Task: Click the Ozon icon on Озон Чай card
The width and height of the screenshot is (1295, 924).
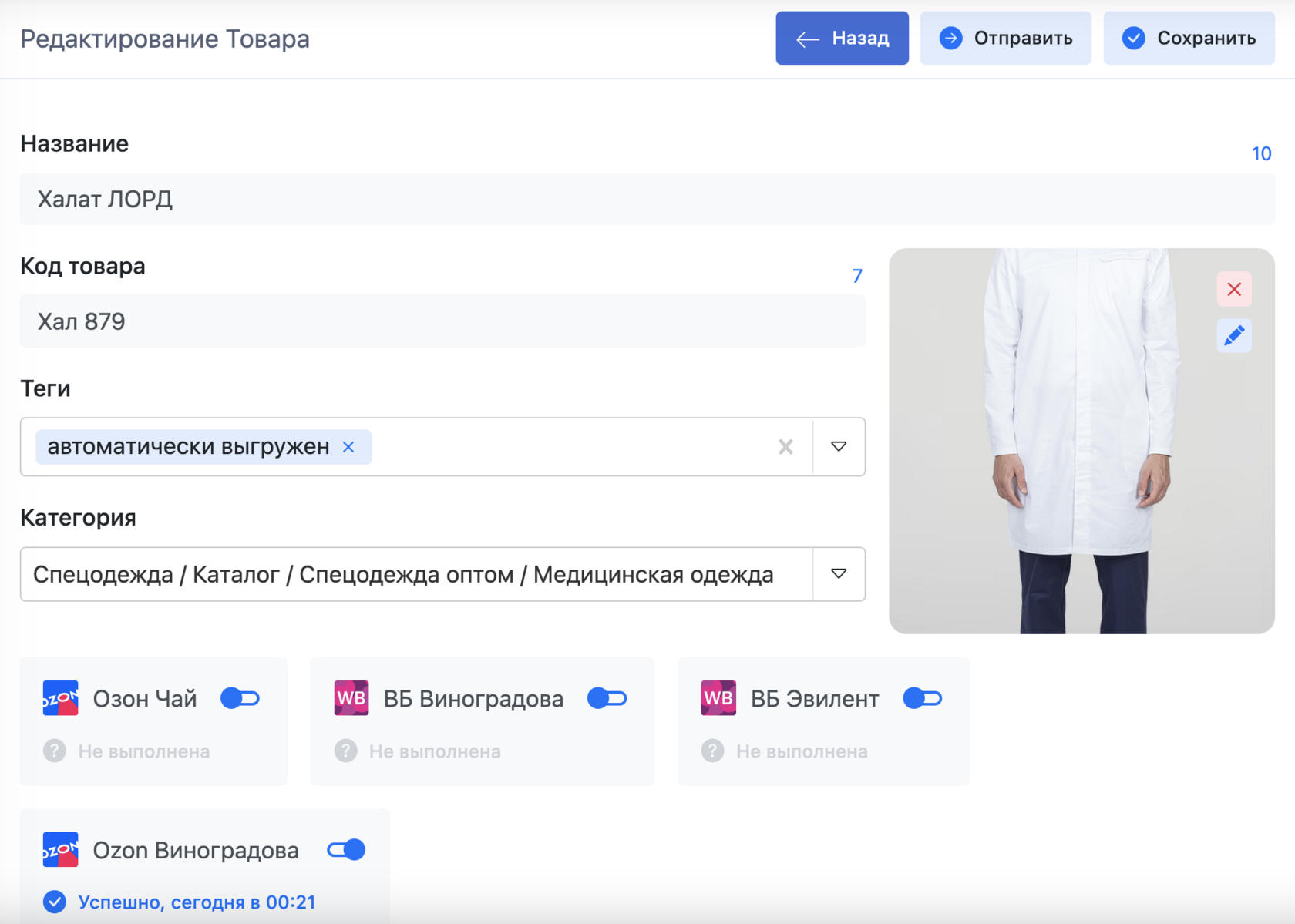Action: pos(59,698)
